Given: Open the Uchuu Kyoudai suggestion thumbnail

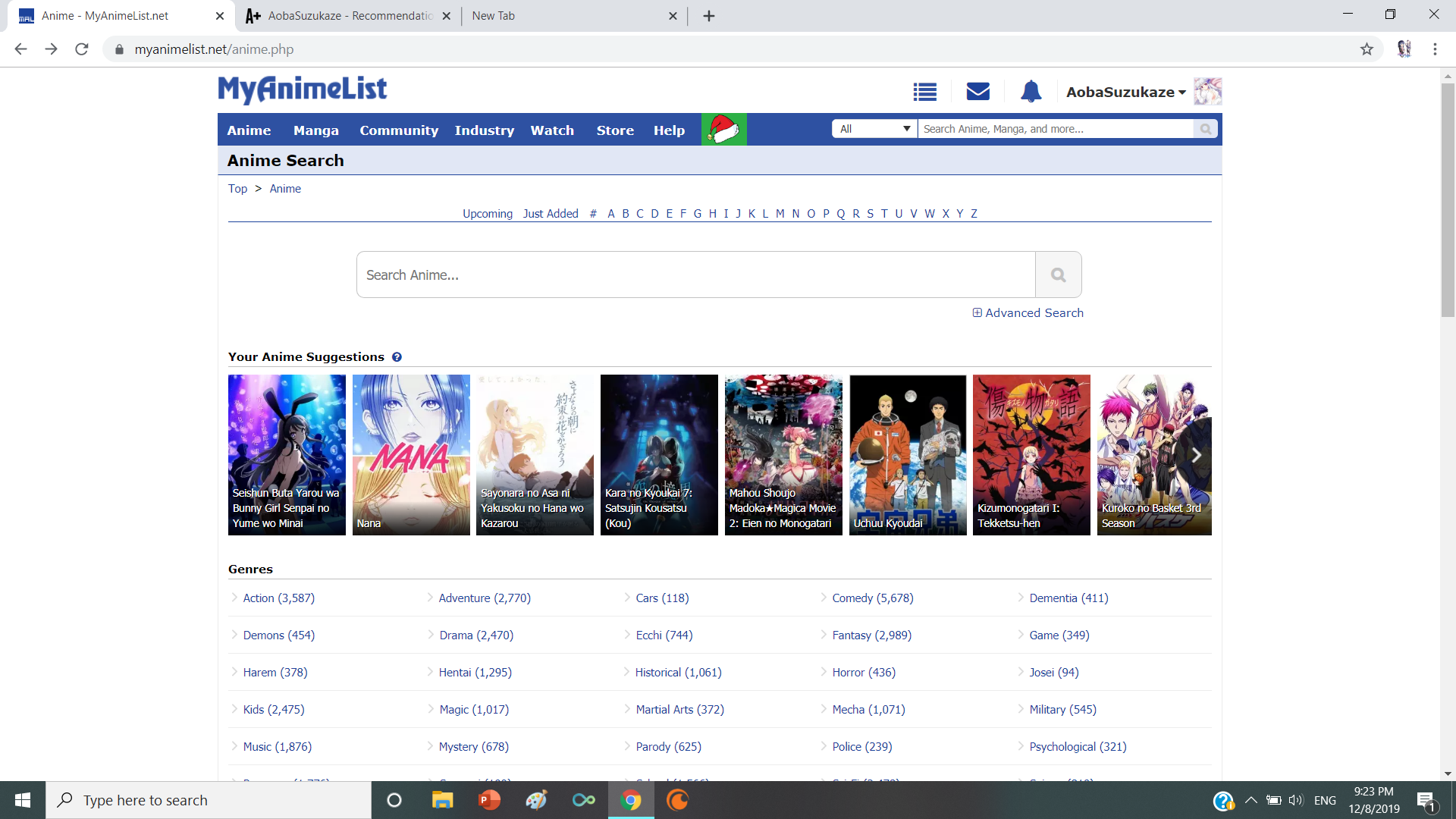Looking at the screenshot, I should point(908,455).
